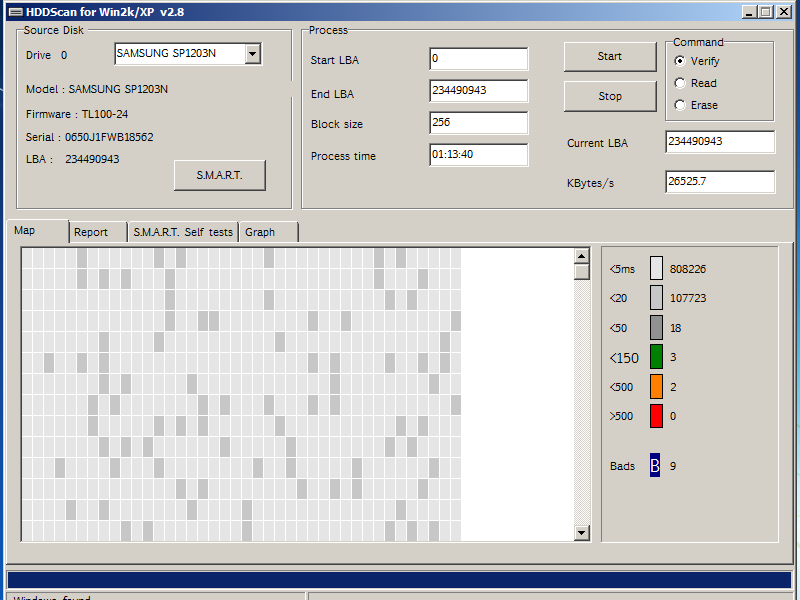The width and height of the screenshot is (800, 600).
Task: Click the HDDScan title bar app icon
Action: tap(15, 12)
